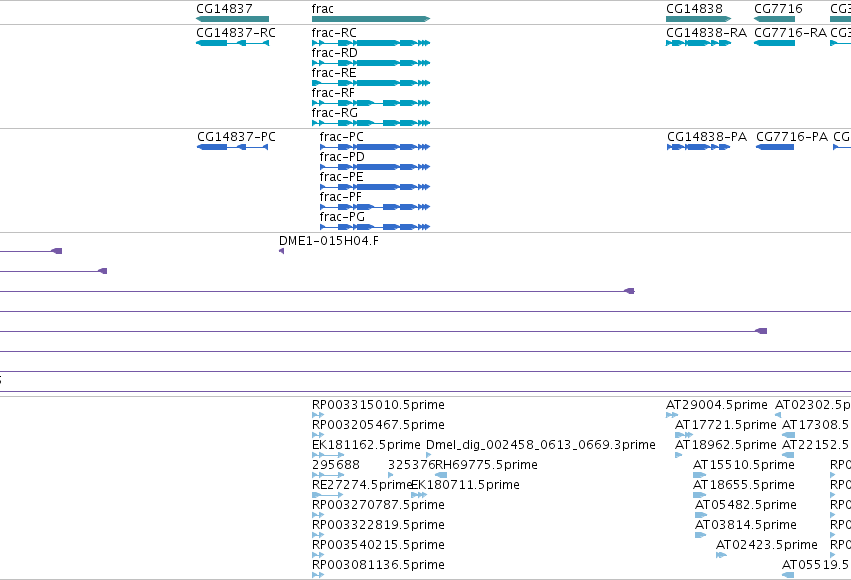Screen dimensions: 851x580
Task: Click the Dmel_dig_002458_0613_0669.3prime feature
Action: pos(429,455)
